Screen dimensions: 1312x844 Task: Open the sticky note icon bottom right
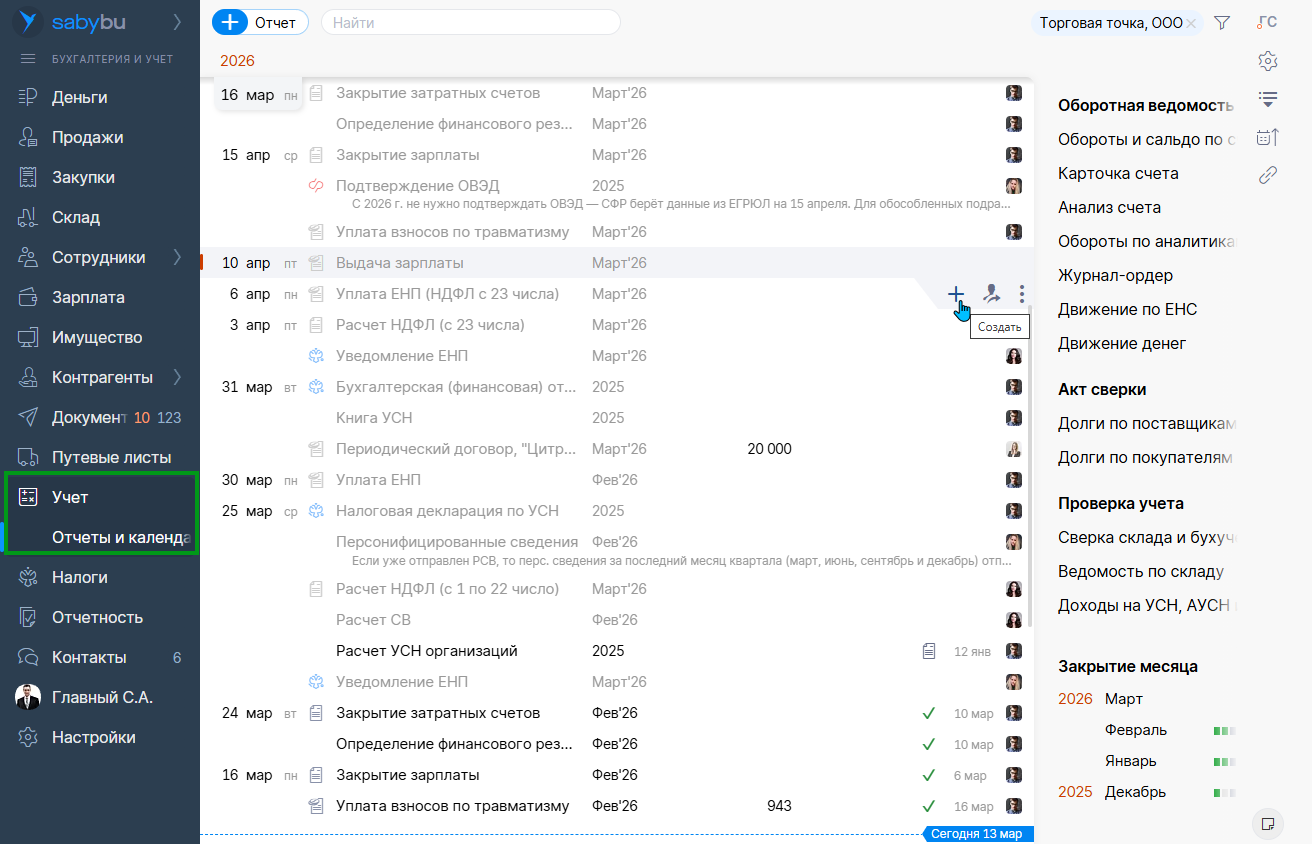point(1268,823)
